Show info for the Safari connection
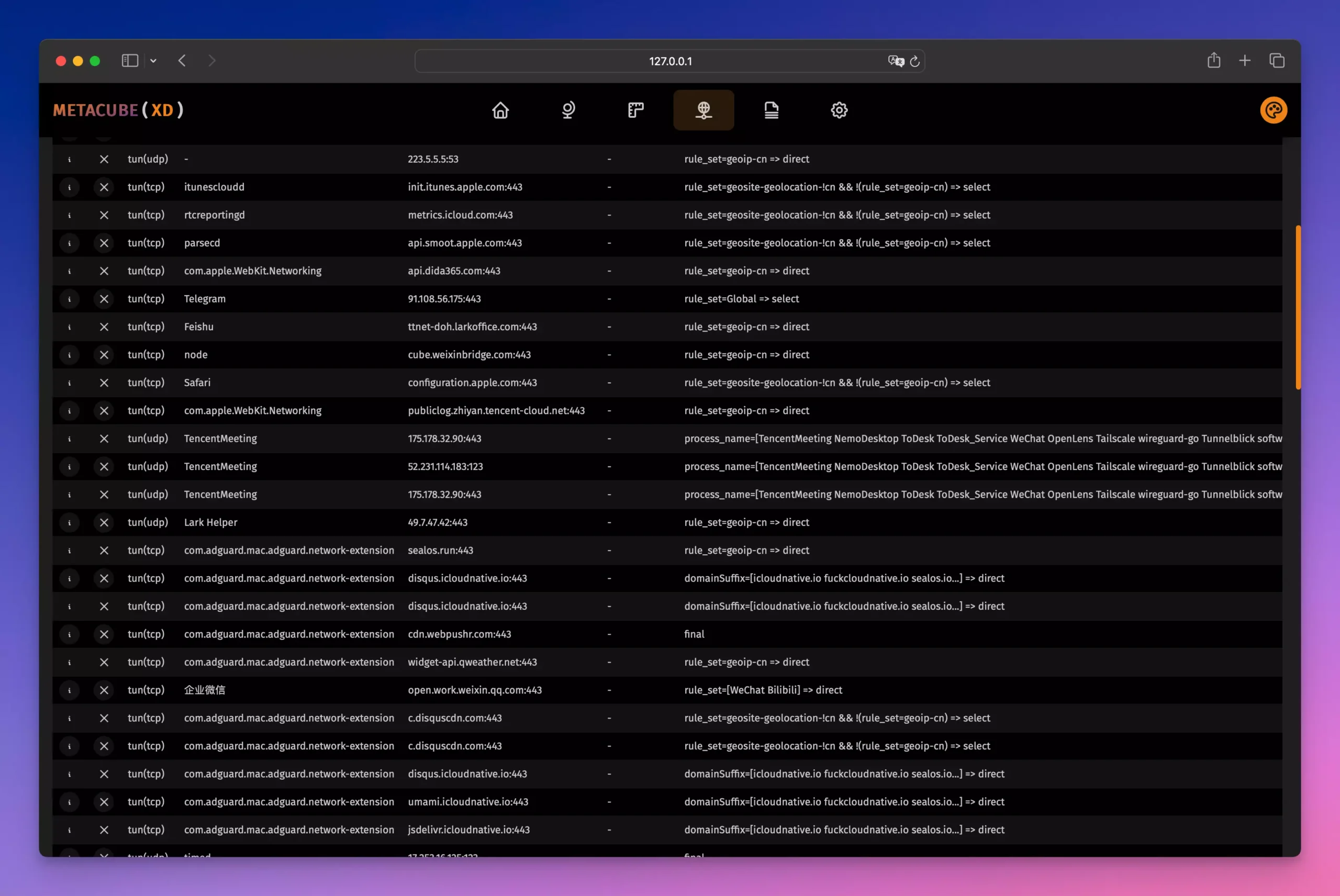Screen dimensions: 1340x896 click(x=69, y=383)
